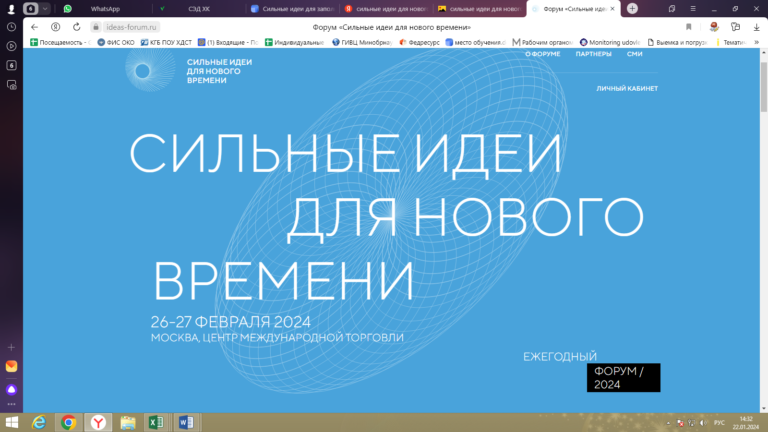Open the Федресурс bookmark
The width and height of the screenshot is (768, 432).
click(x=419, y=43)
